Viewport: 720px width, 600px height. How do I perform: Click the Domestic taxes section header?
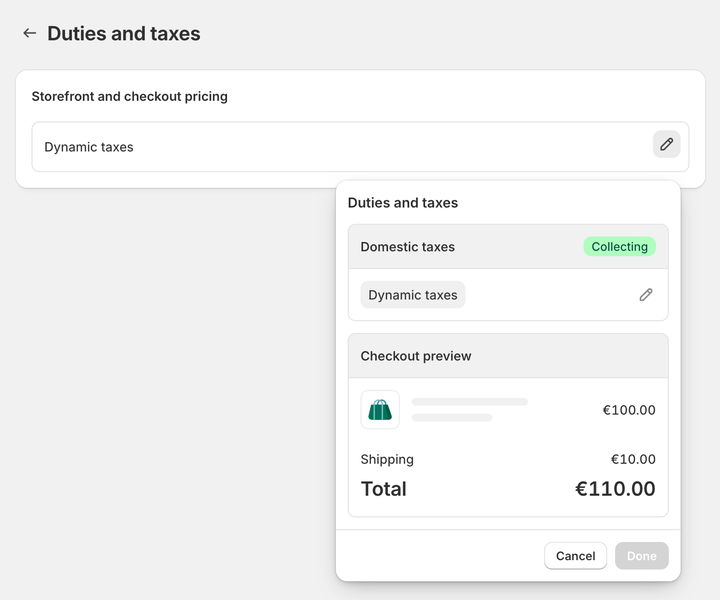click(x=408, y=247)
